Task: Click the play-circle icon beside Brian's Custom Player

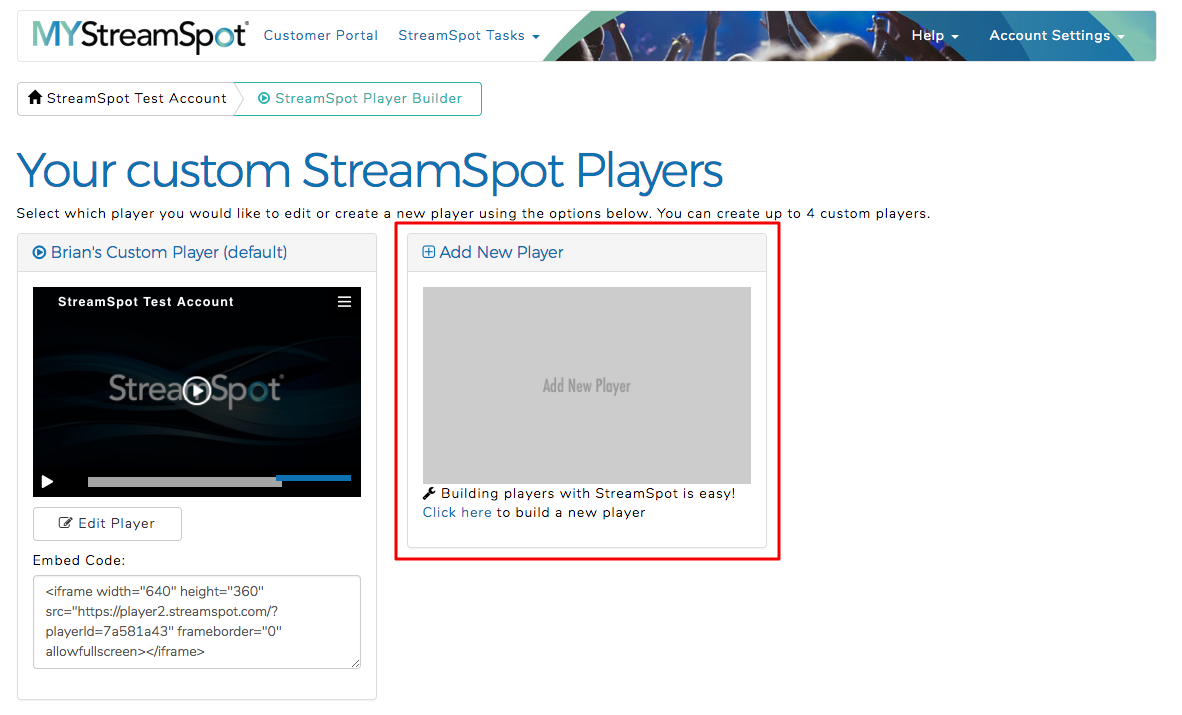Action: click(x=39, y=253)
